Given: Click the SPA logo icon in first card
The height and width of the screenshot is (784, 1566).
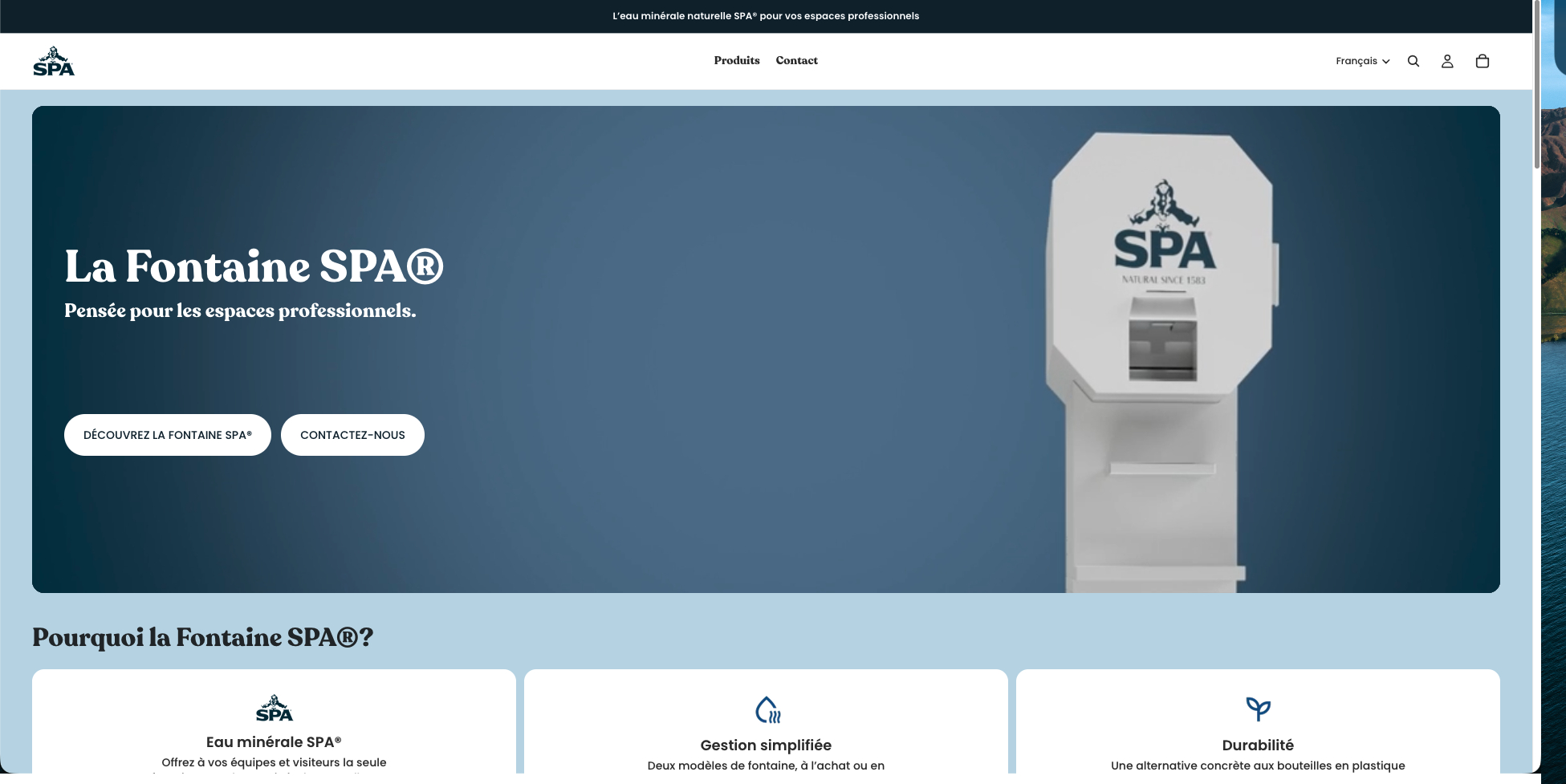Looking at the screenshot, I should 274,709.
